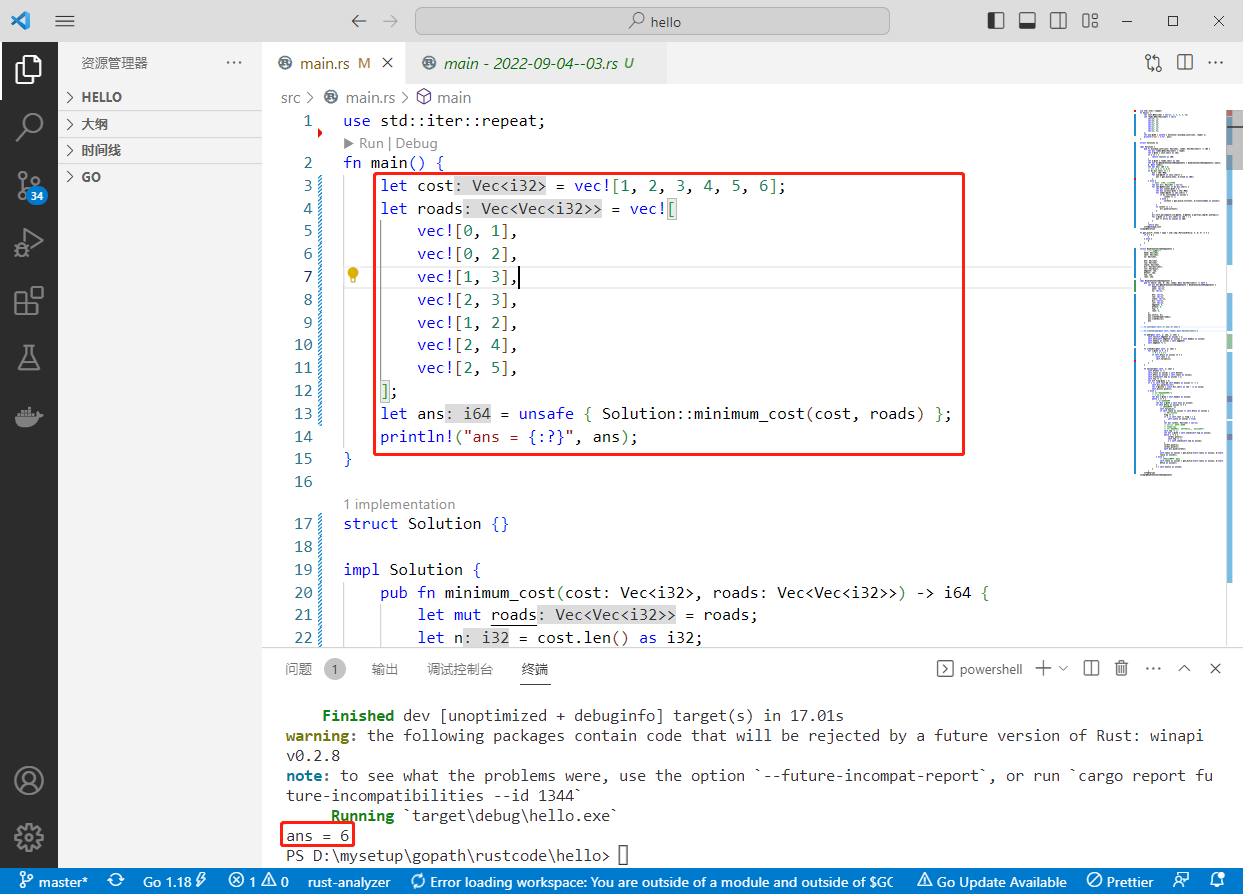This screenshot has width=1243, height=894.
Task: Click the feedback icon in status bar
Action: point(1182,881)
